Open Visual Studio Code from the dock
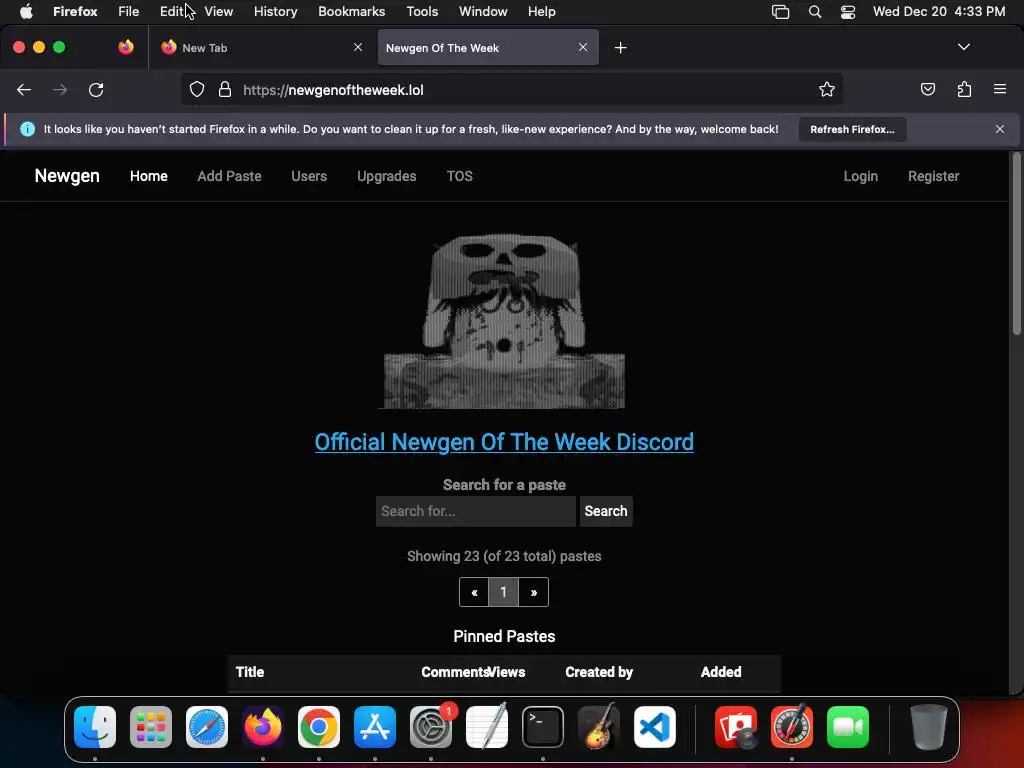 [x=655, y=727]
